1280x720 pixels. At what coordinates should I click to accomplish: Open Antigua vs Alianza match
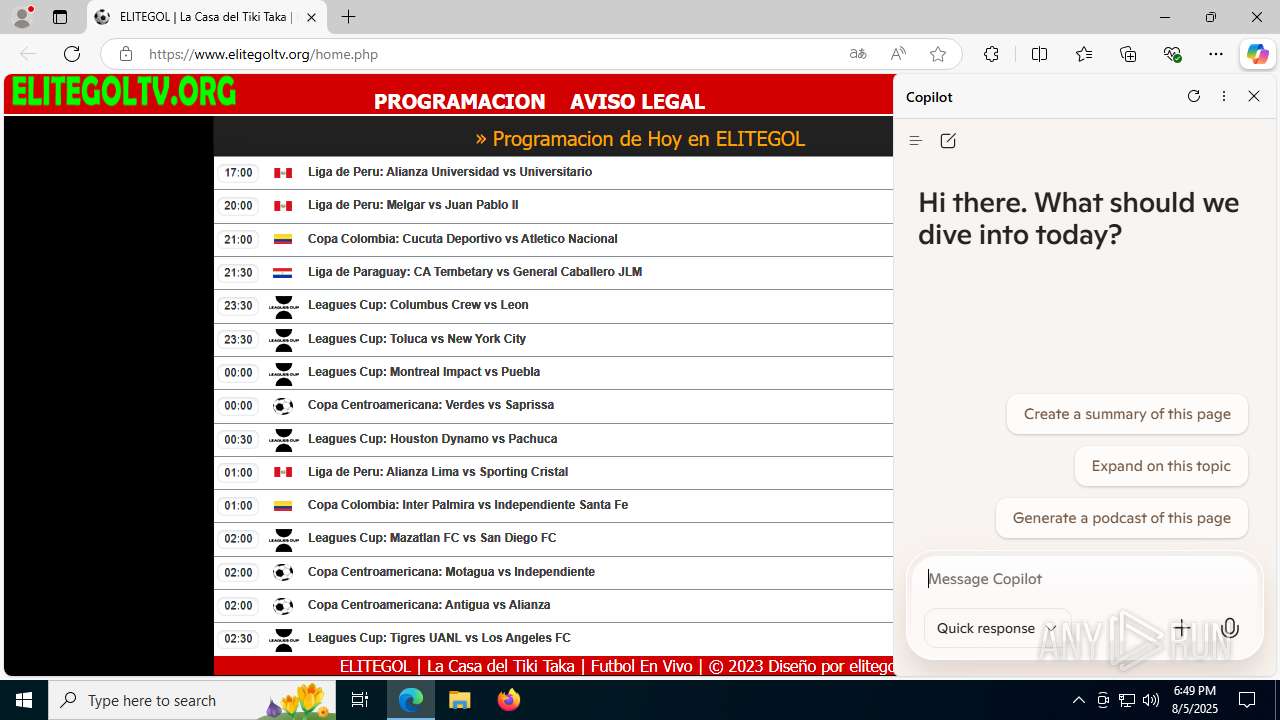pos(429,605)
